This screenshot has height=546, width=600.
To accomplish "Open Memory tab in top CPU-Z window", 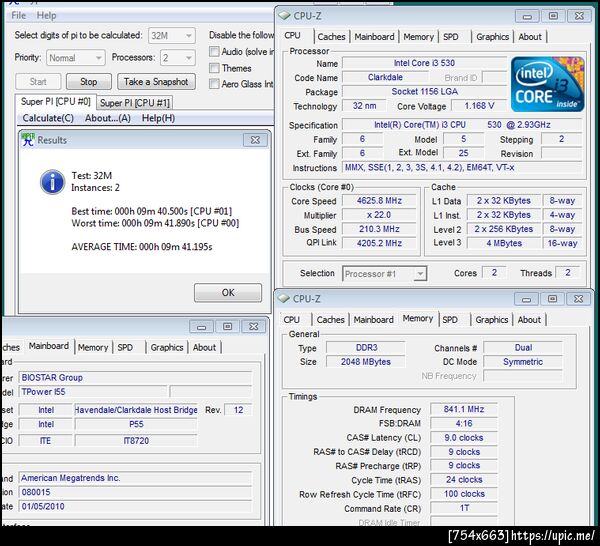I will tap(418, 37).
